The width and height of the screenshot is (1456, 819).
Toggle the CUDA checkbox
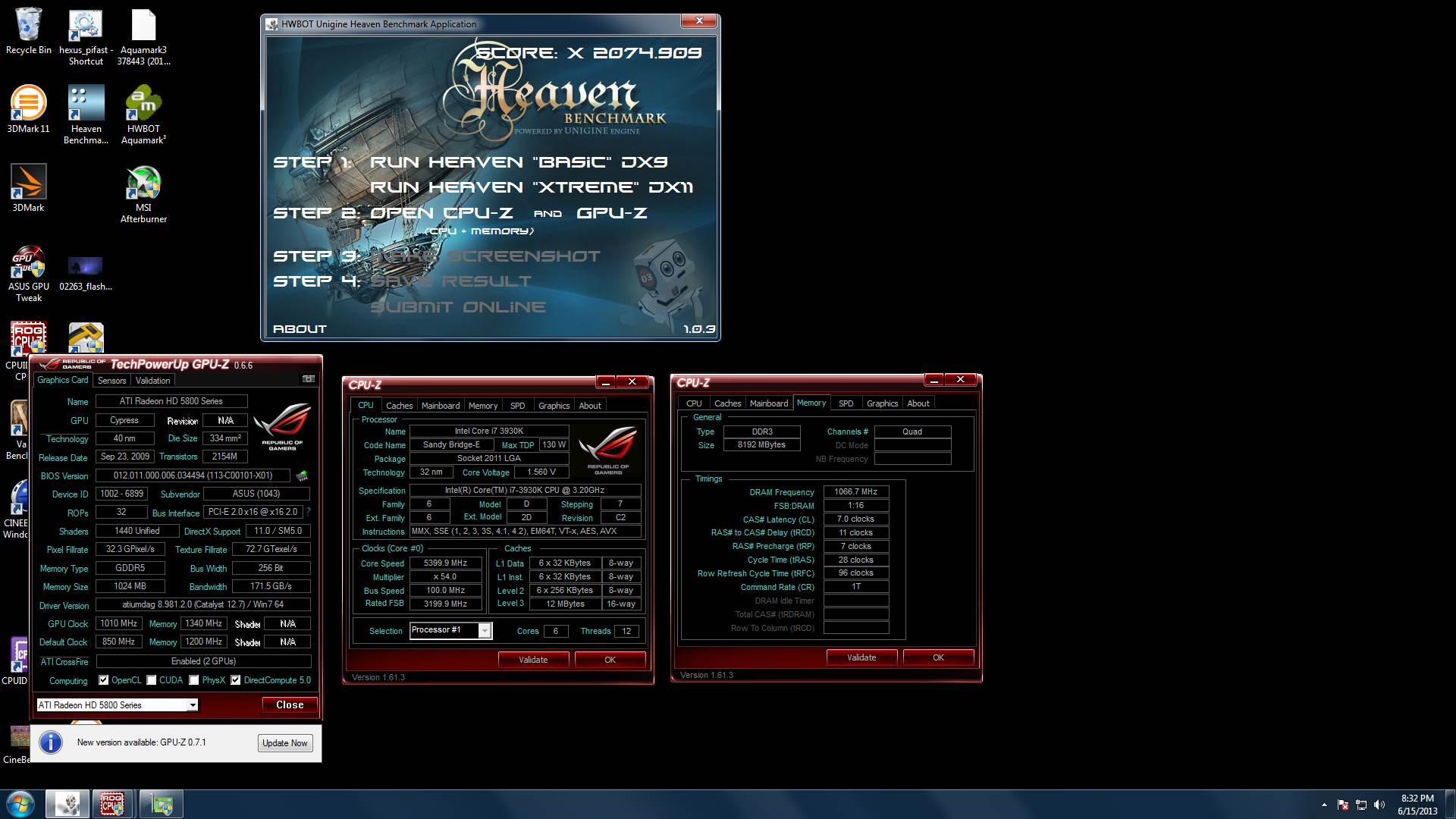pyautogui.click(x=152, y=680)
